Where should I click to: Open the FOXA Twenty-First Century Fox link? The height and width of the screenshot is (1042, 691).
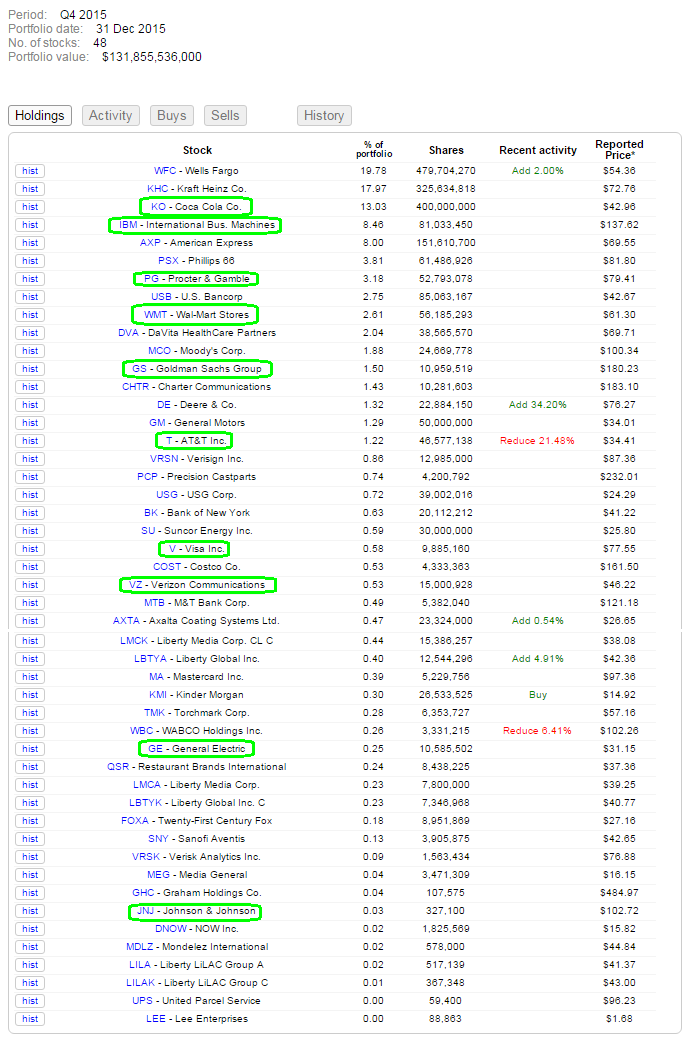coord(135,821)
